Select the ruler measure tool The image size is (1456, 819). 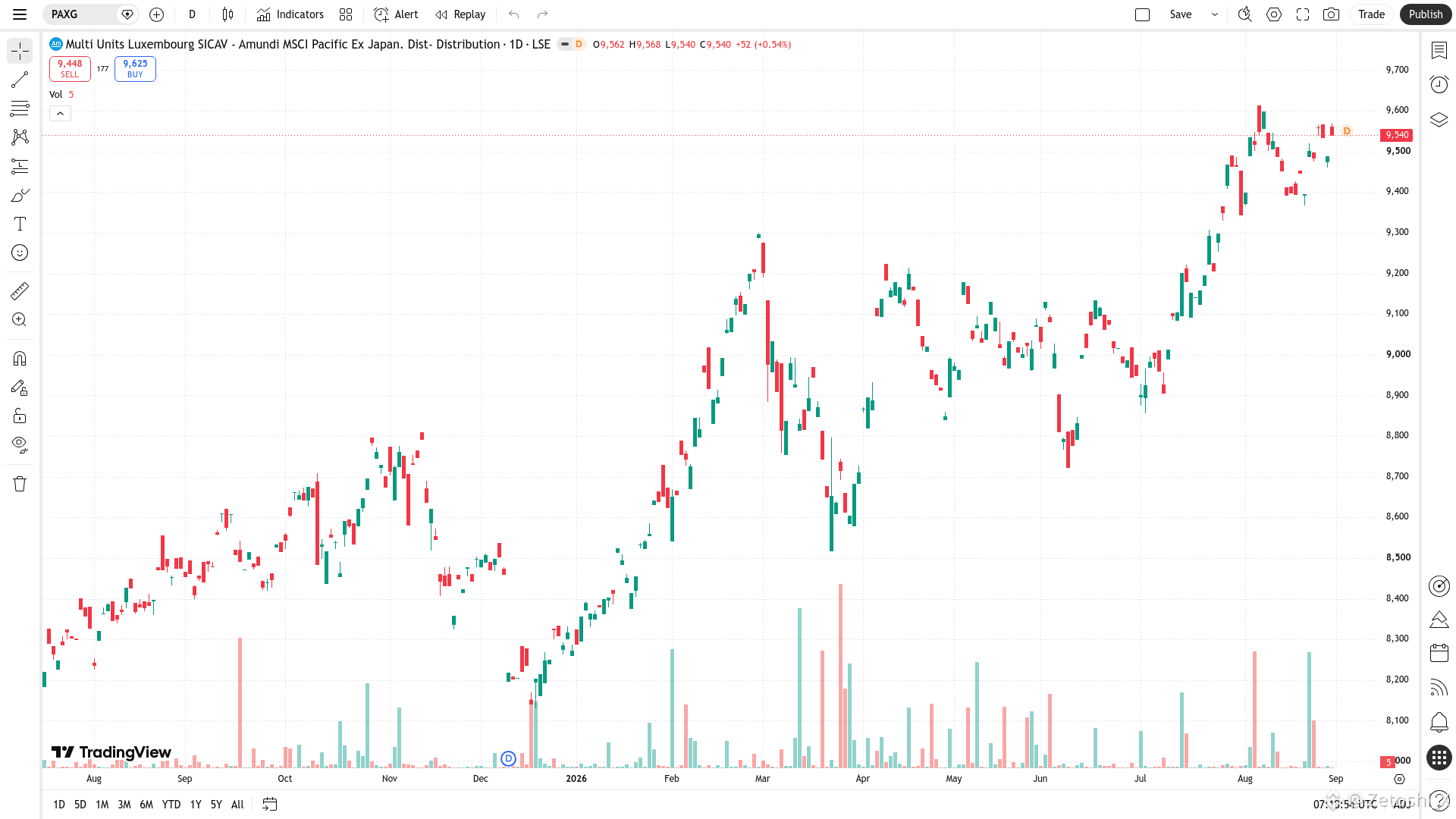(20, 291)
